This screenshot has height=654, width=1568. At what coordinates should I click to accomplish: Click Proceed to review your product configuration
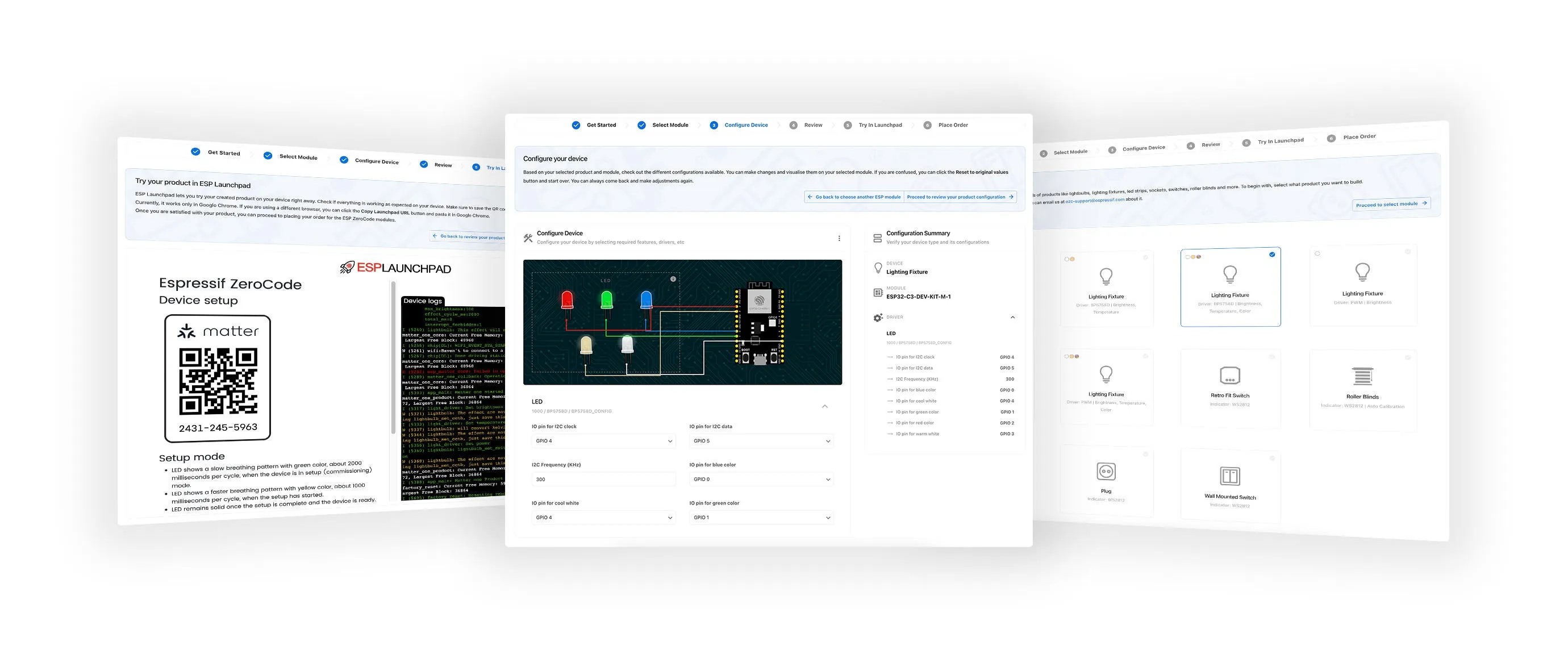click(960, 197)
